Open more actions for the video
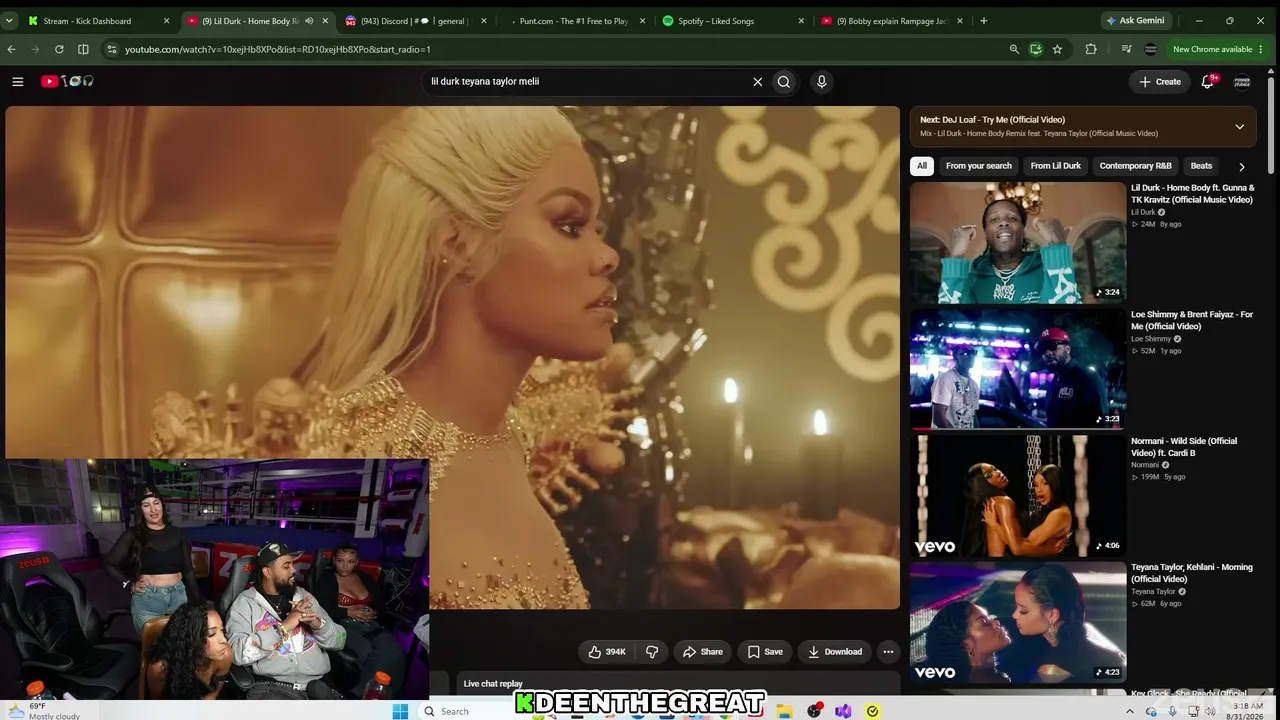 click(888, 652)
